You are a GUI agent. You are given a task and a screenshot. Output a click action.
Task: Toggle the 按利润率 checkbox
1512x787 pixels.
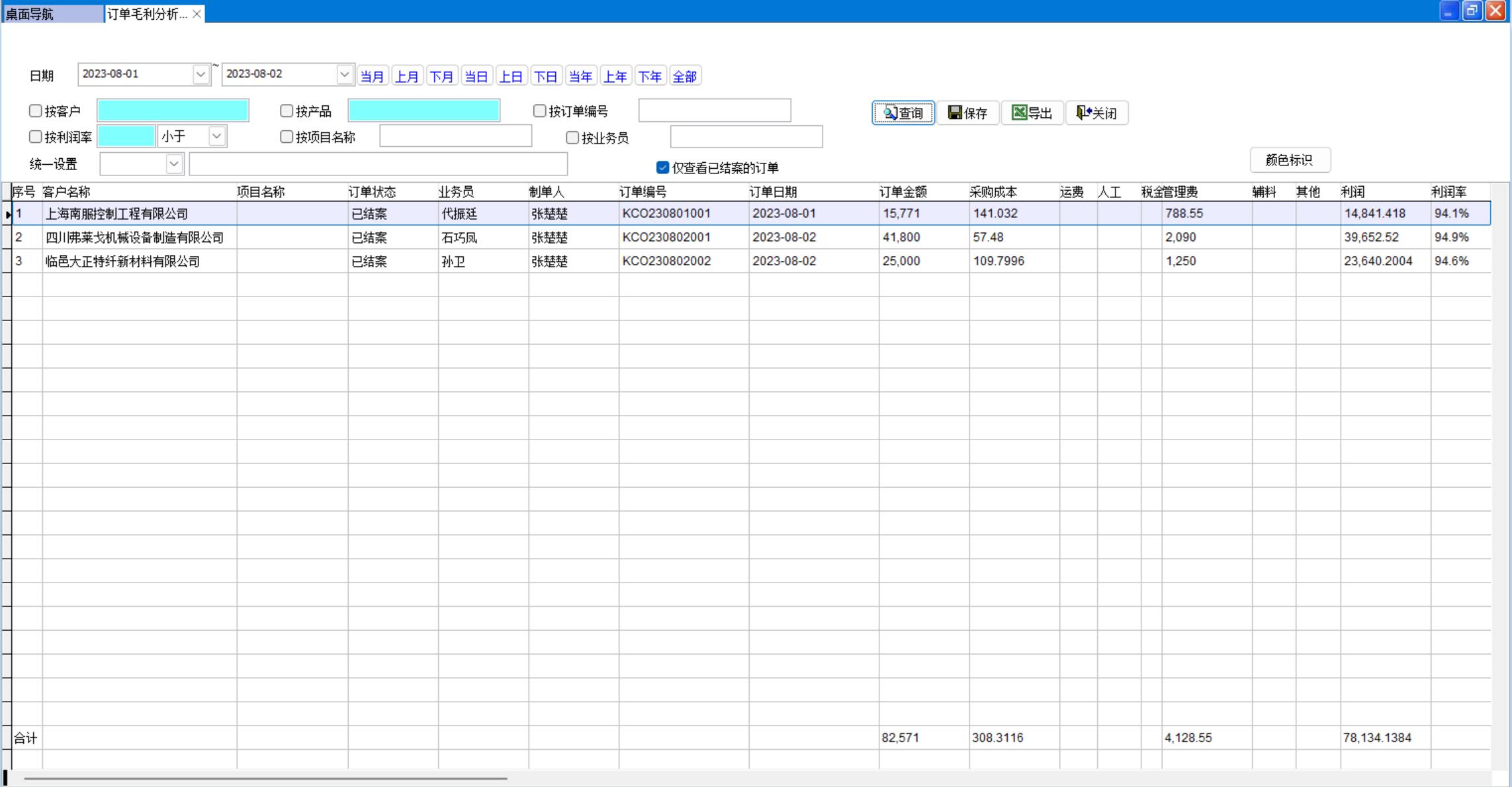pyautogui.click(x=36, y=137)
